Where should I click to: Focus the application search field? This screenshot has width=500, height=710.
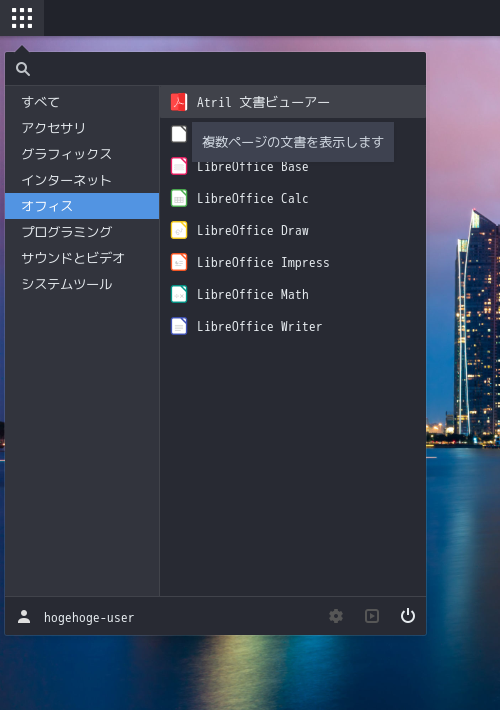(x=216, y=69)
